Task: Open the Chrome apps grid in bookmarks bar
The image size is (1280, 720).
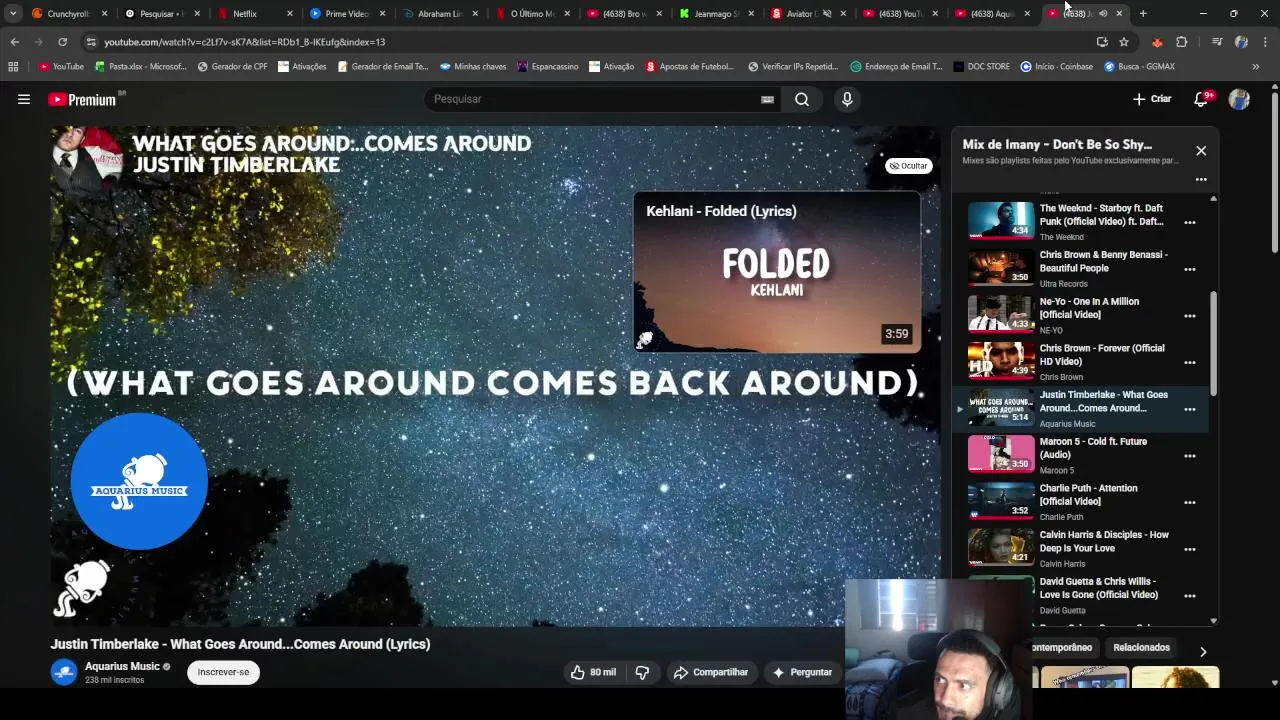Action: click(x=13, y=67)
